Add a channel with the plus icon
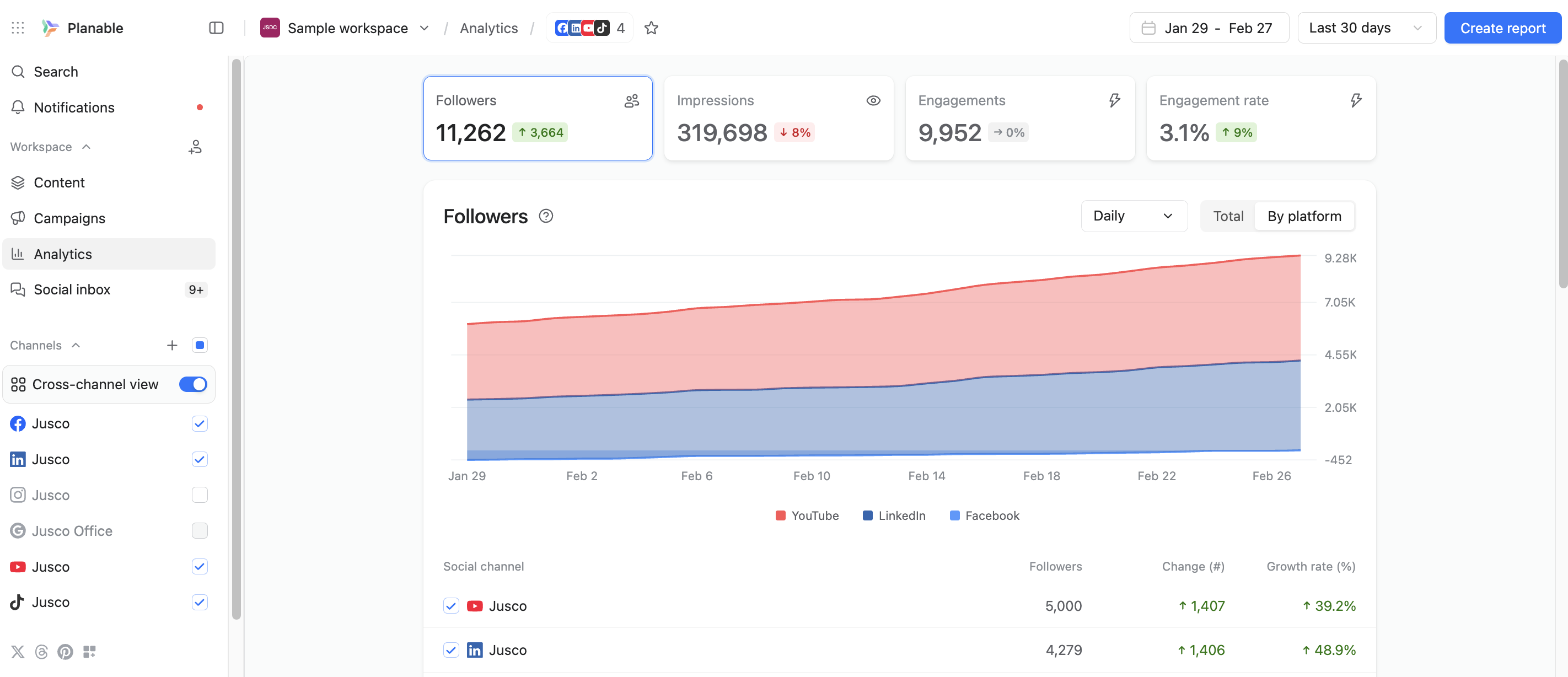 pos(172,345)
